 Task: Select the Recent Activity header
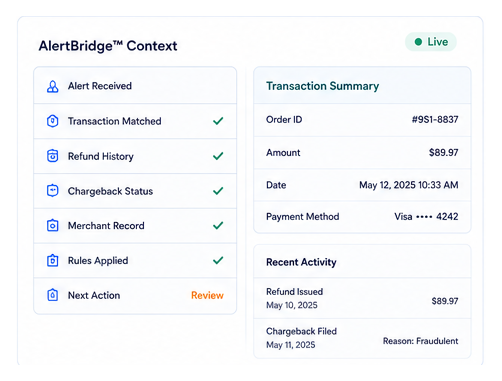coord(301,262)
